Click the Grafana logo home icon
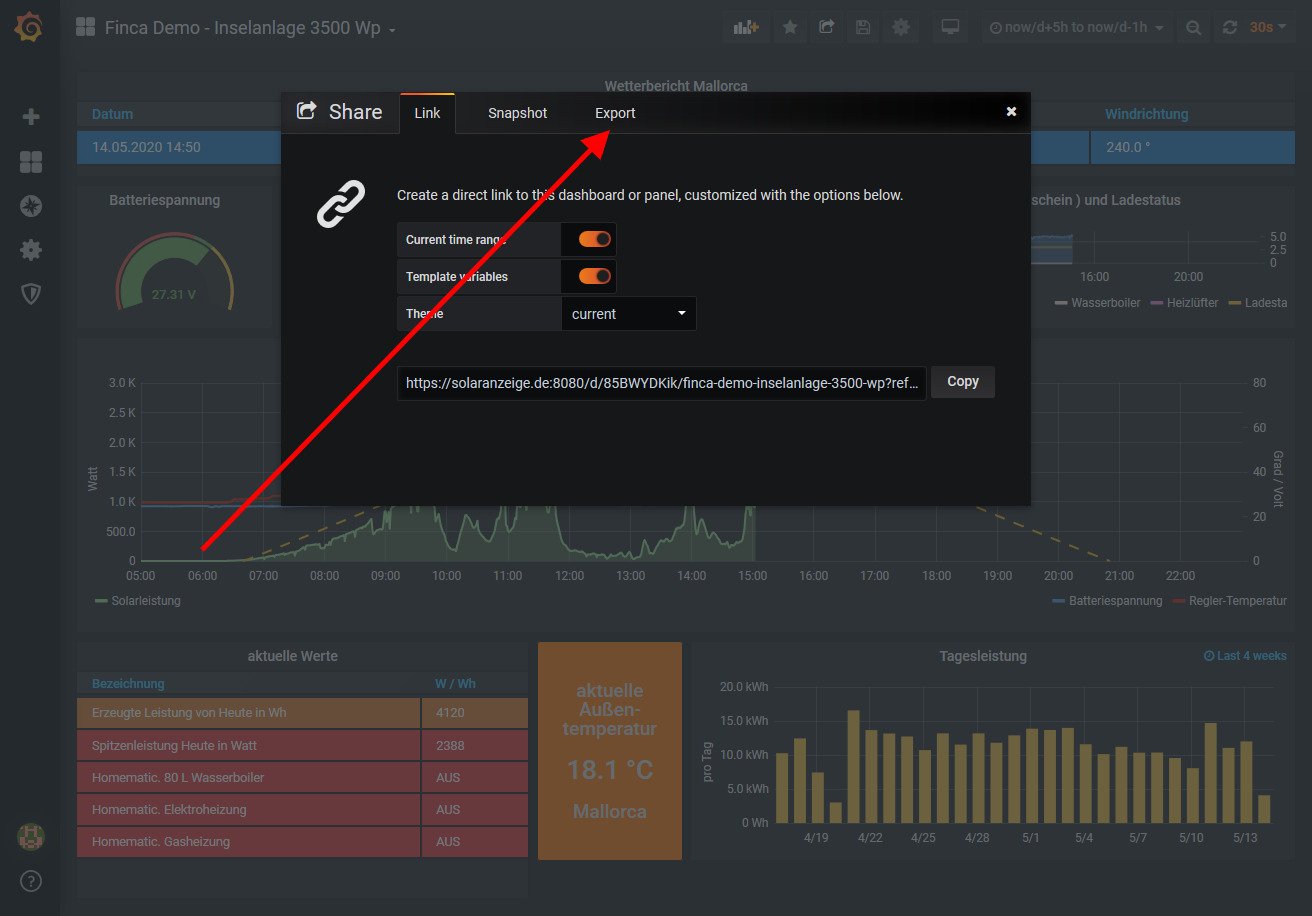Screen dimensions: 1312x916 29,28
